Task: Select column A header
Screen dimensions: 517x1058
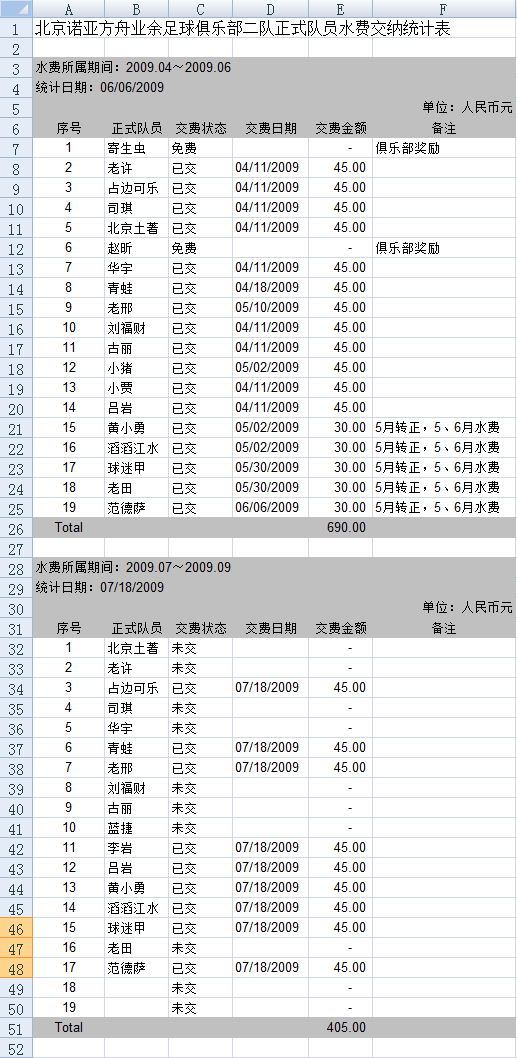Action: [x=68, y=9]
